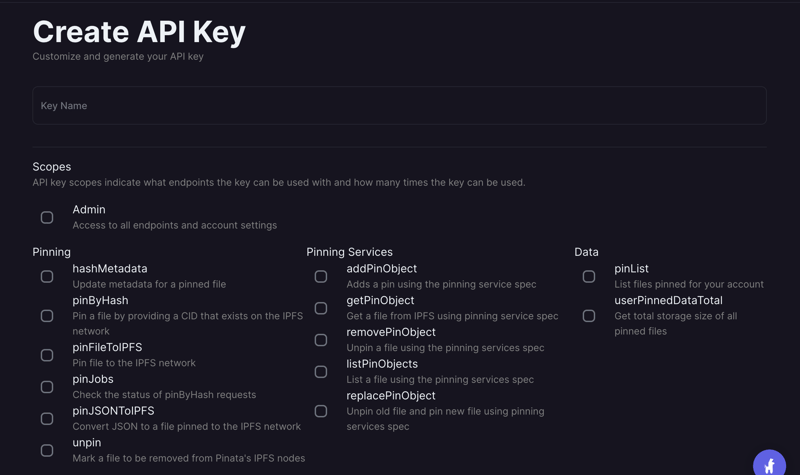Viewport: 800px width, 475px height.
Task: Tick the listPinObjects checkbox
Action: (x=321, y=371)
